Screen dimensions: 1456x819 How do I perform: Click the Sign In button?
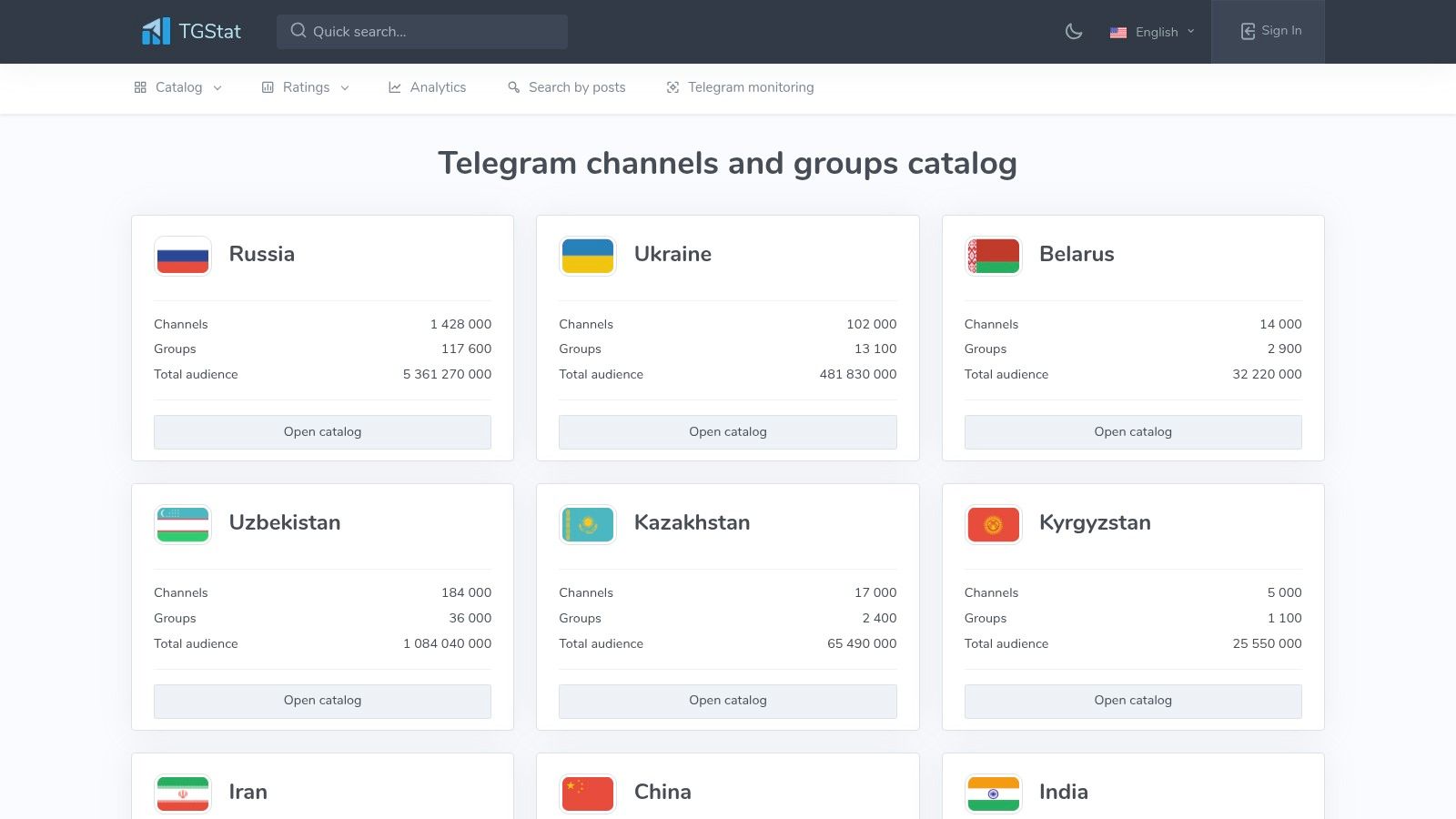pos(1270,31)
